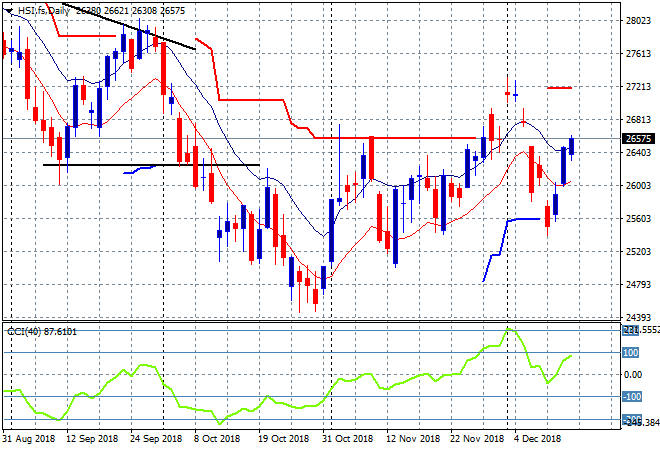Select the long red horizontal resistance line at 26575
660x450 pixels.
click(395, 138)
